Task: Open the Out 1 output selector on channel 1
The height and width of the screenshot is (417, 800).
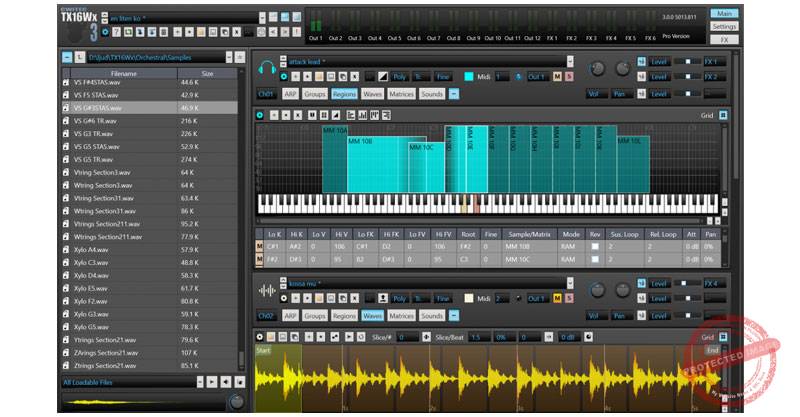Action: pyautogui.click(x=536, y=77)
